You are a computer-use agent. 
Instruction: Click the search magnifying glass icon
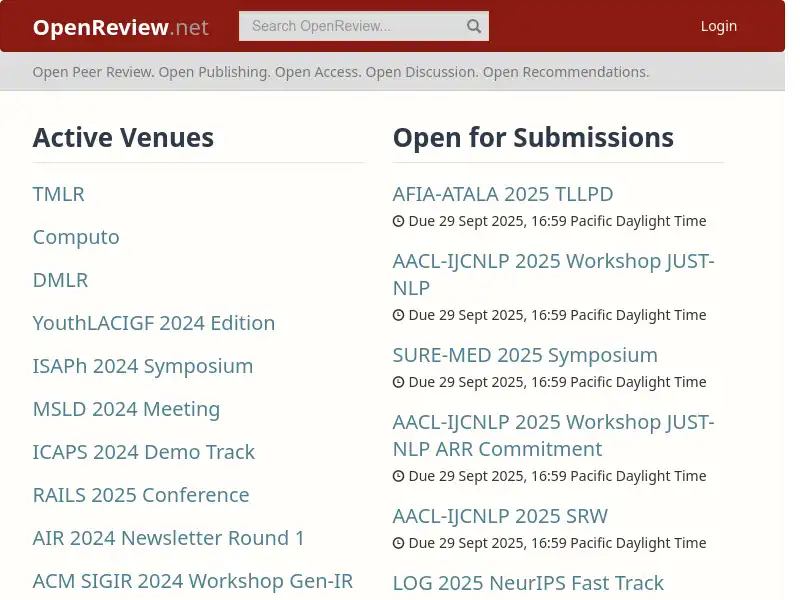click(473, 26)
